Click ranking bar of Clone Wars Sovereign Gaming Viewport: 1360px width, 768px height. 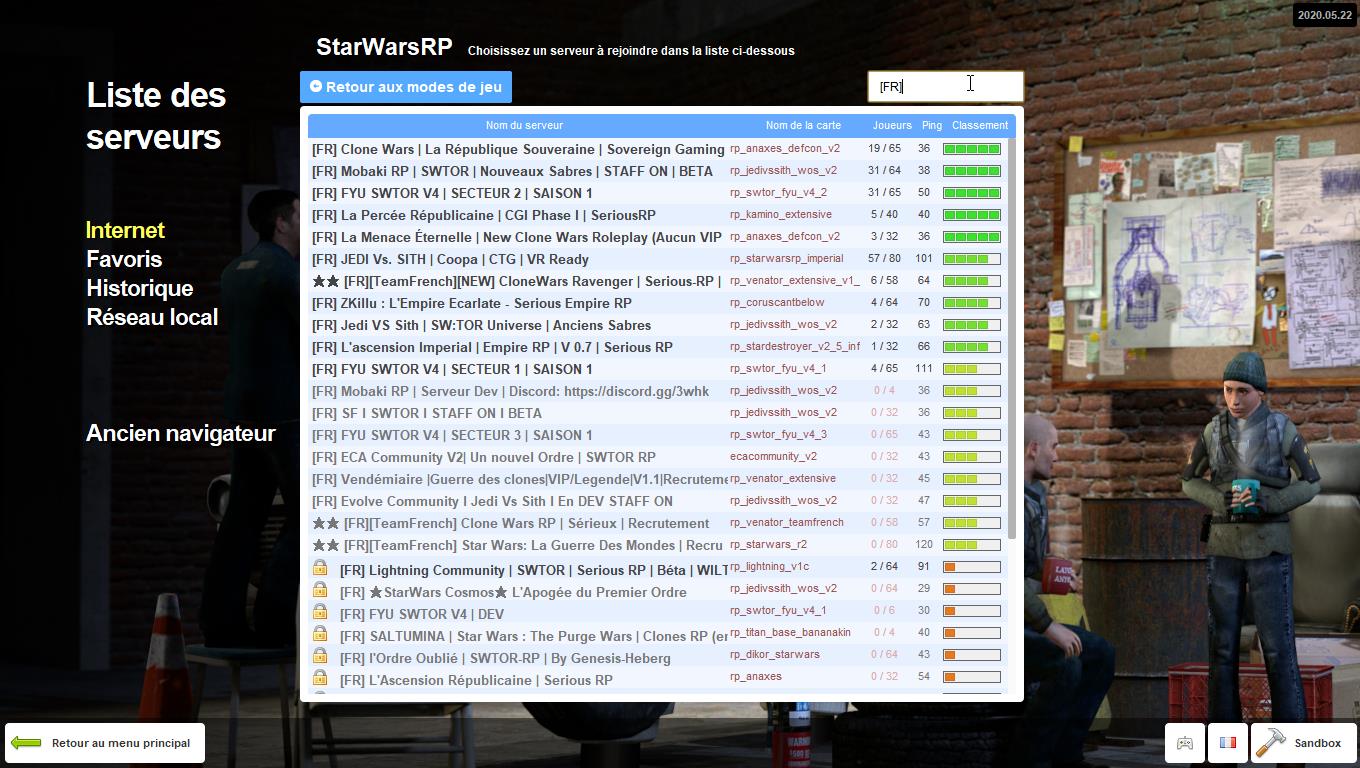click(972, 149)
